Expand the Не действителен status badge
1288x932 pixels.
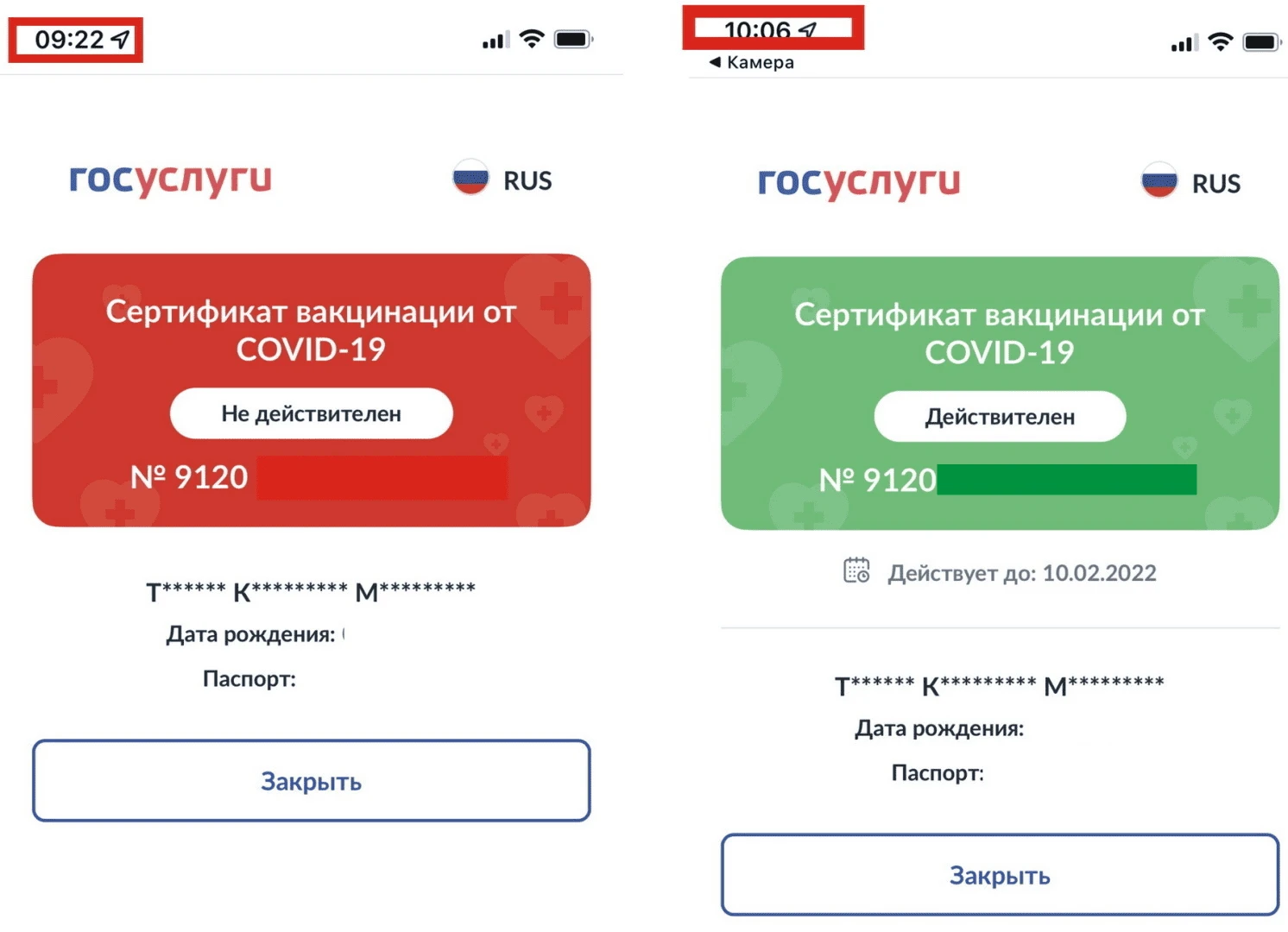(x=313, y=413)
